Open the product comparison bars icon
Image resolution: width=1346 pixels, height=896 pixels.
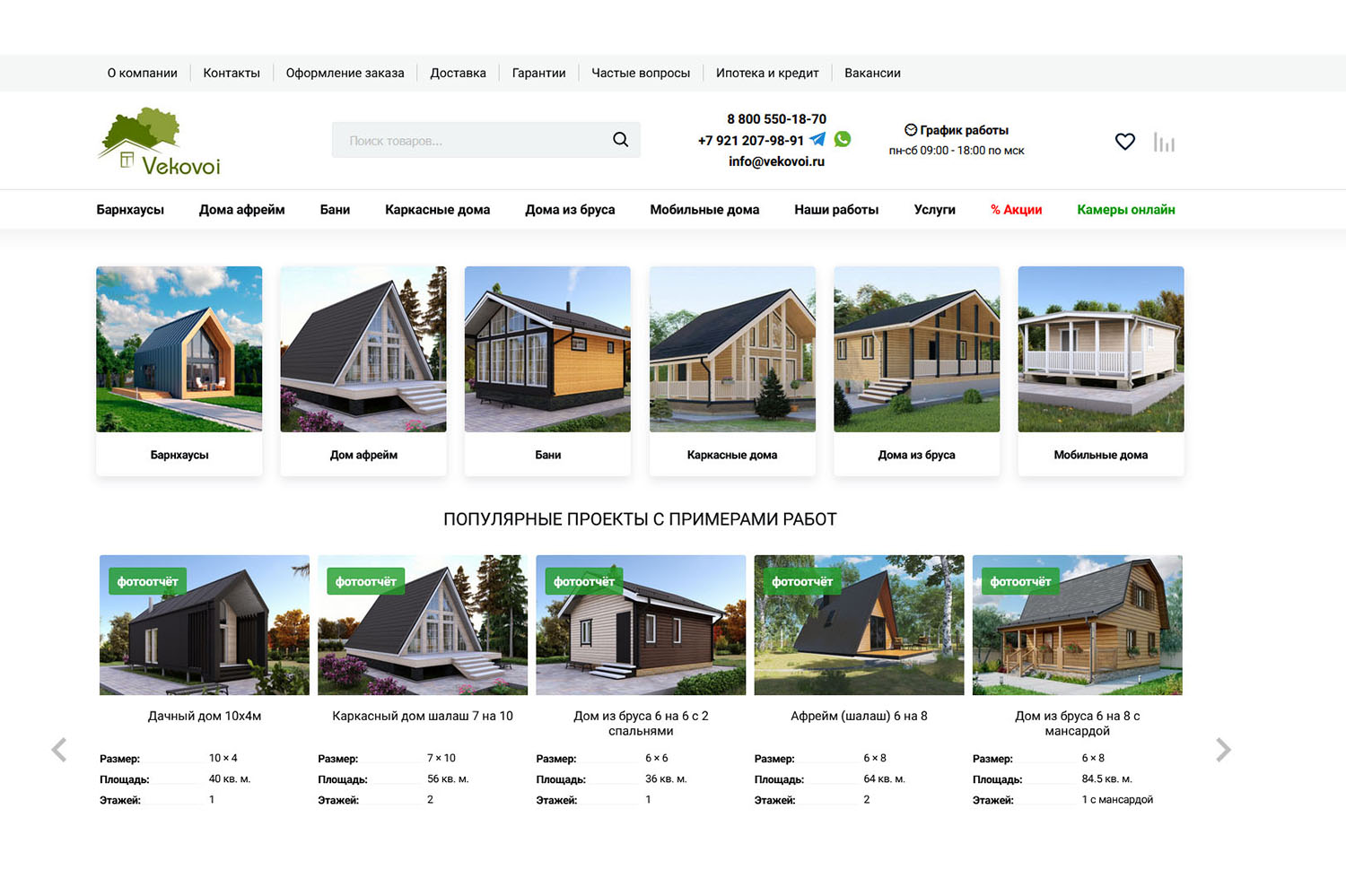click(1164, 143)
